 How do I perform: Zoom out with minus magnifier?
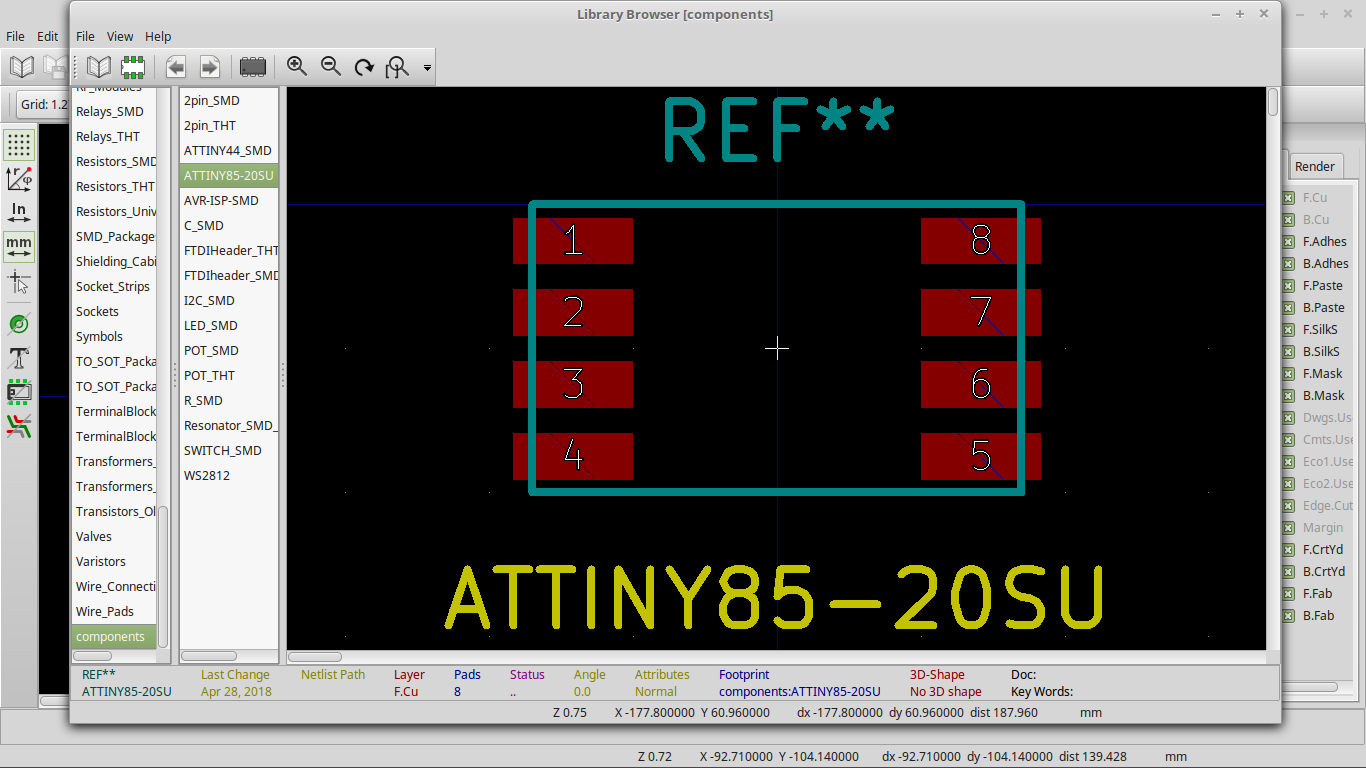coord(331,67)
